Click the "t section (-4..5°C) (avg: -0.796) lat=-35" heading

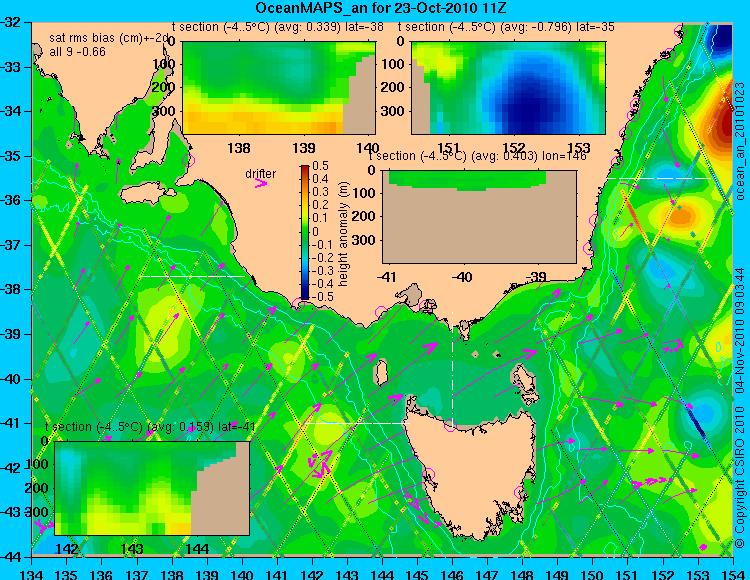(x=506, y=27)
